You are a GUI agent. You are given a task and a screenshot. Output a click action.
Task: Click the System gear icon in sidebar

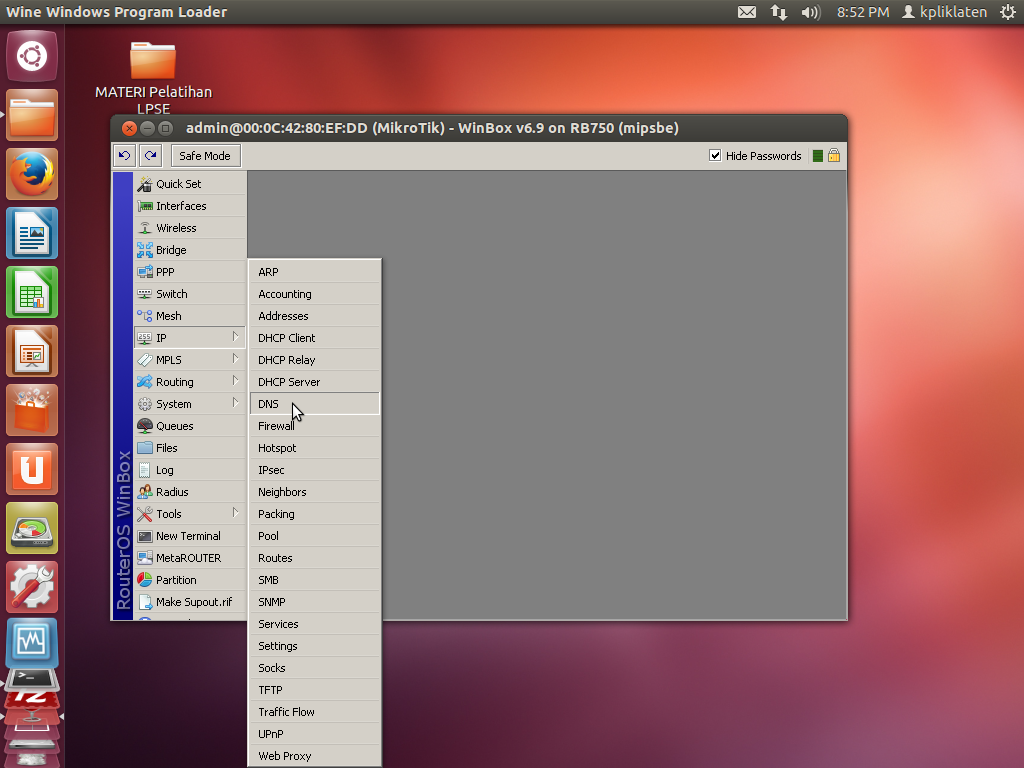[x=144, y=404]
